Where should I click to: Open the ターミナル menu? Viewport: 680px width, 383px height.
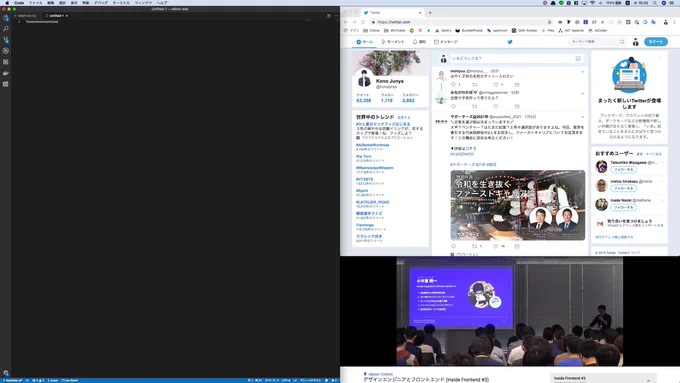(121, 3)
